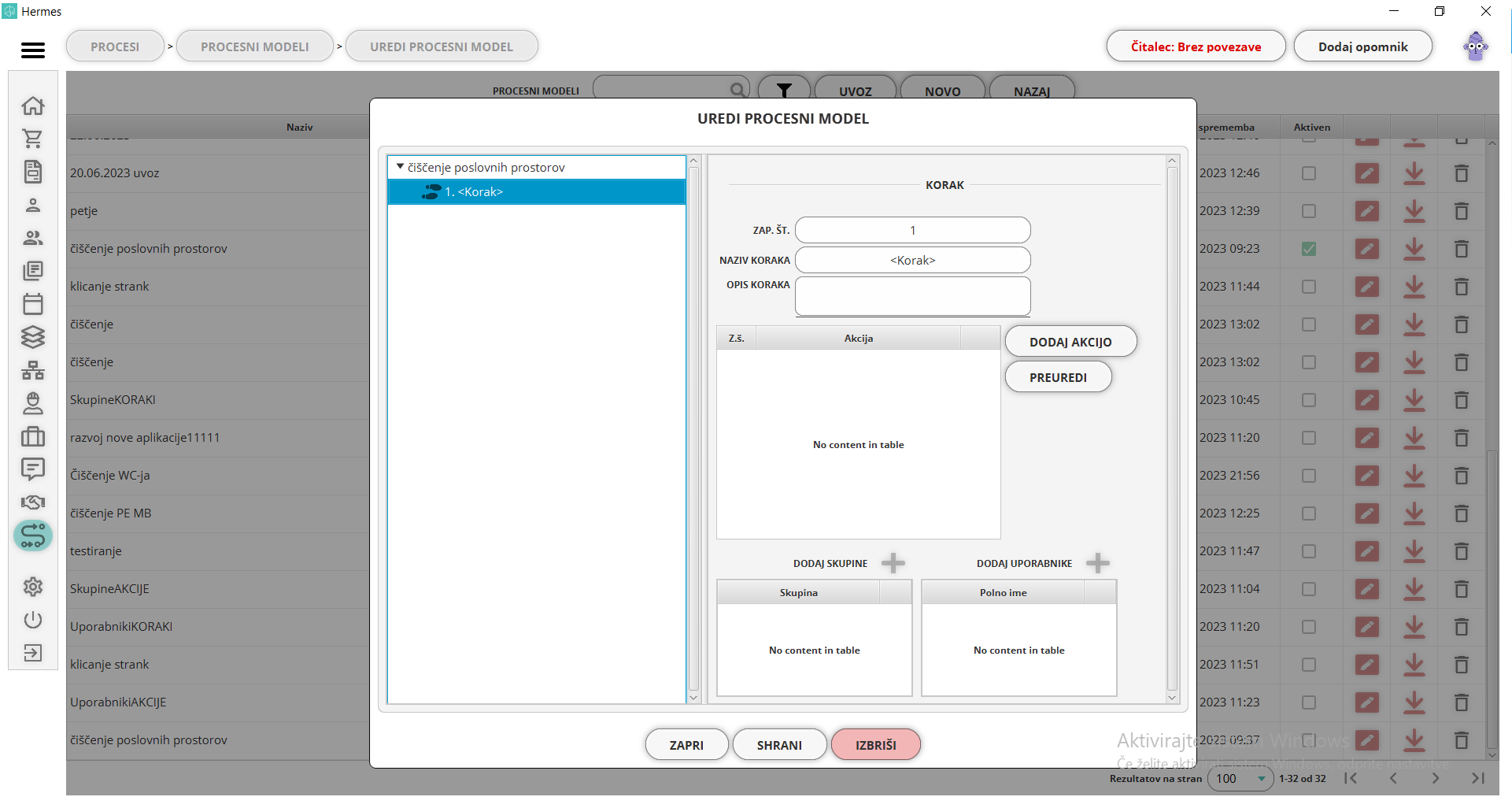
Task: Click the power sidebar icon
Action: tap(33, 620)
